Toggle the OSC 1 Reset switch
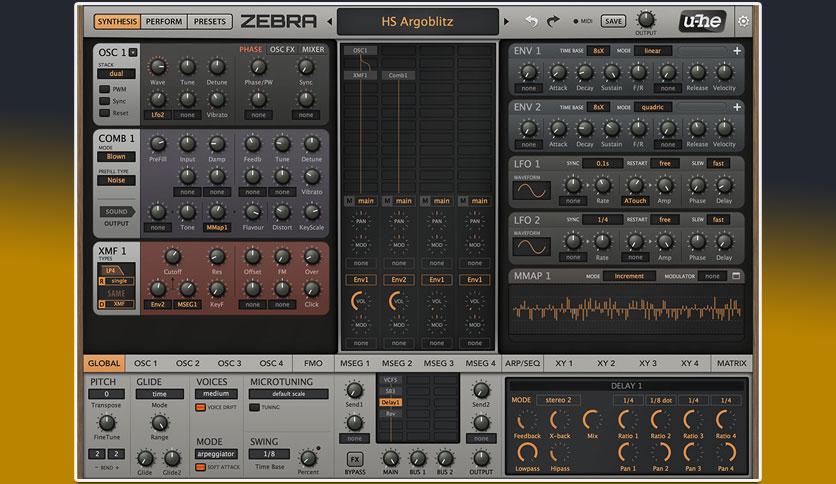 pos(104,112)
